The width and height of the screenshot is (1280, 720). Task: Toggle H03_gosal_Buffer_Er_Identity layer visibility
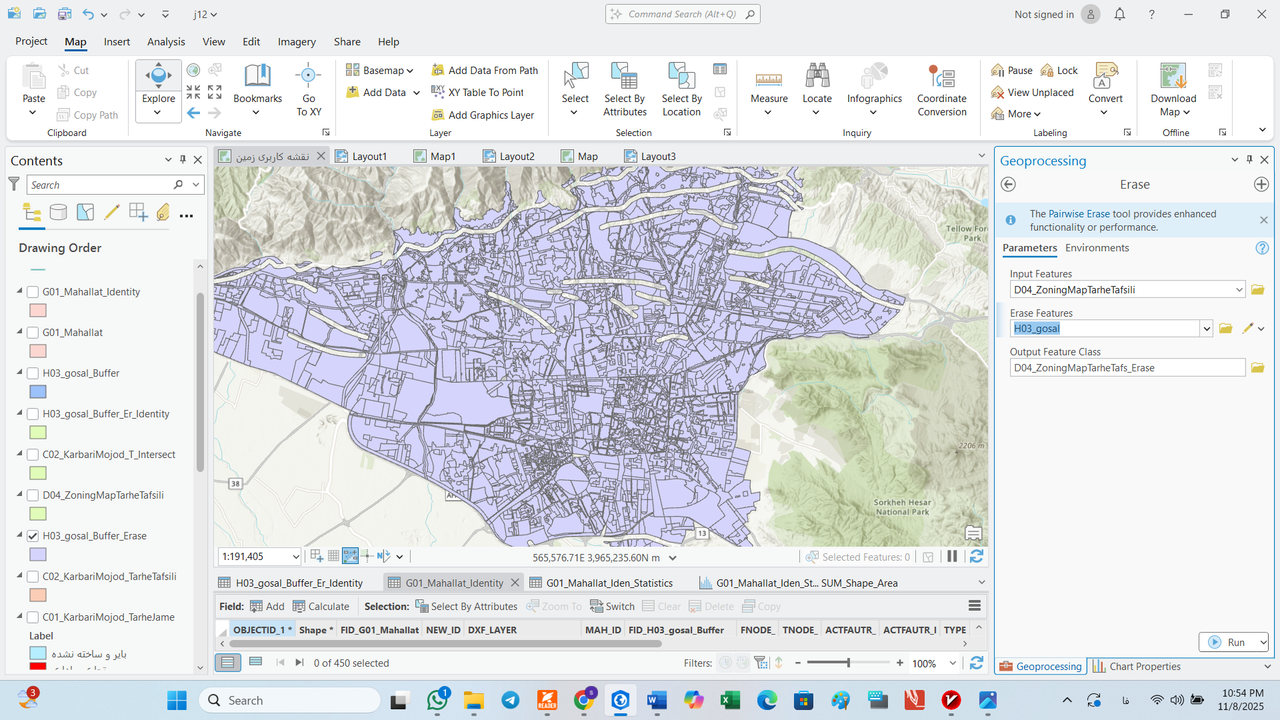(33, 414)
